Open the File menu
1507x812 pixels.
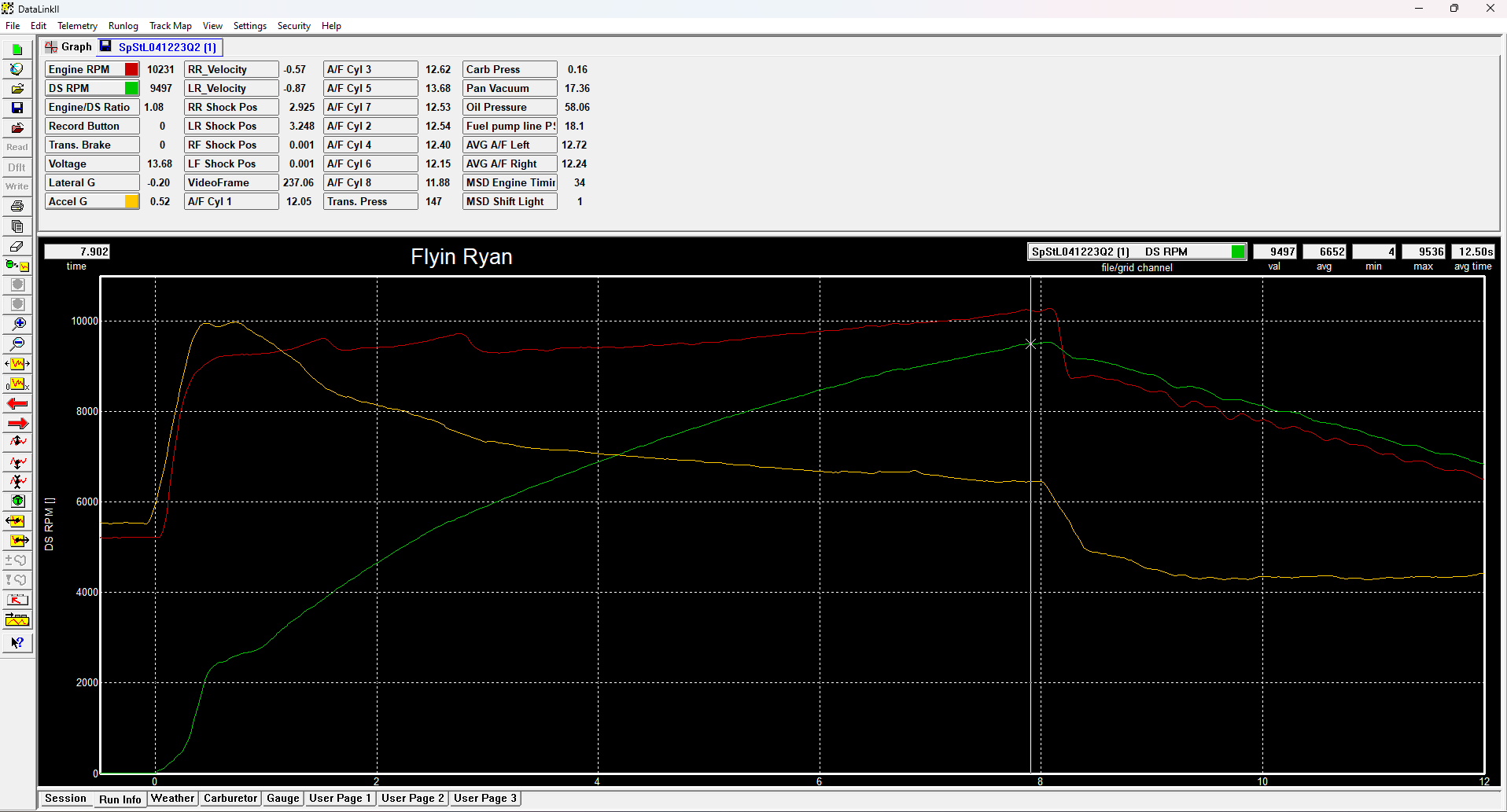(x=13, y=26)
